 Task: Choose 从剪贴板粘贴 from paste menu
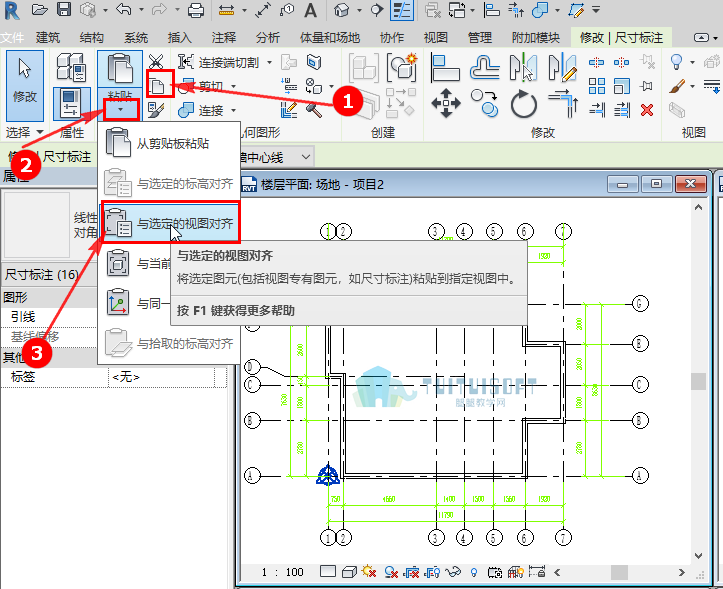(169, 143)
